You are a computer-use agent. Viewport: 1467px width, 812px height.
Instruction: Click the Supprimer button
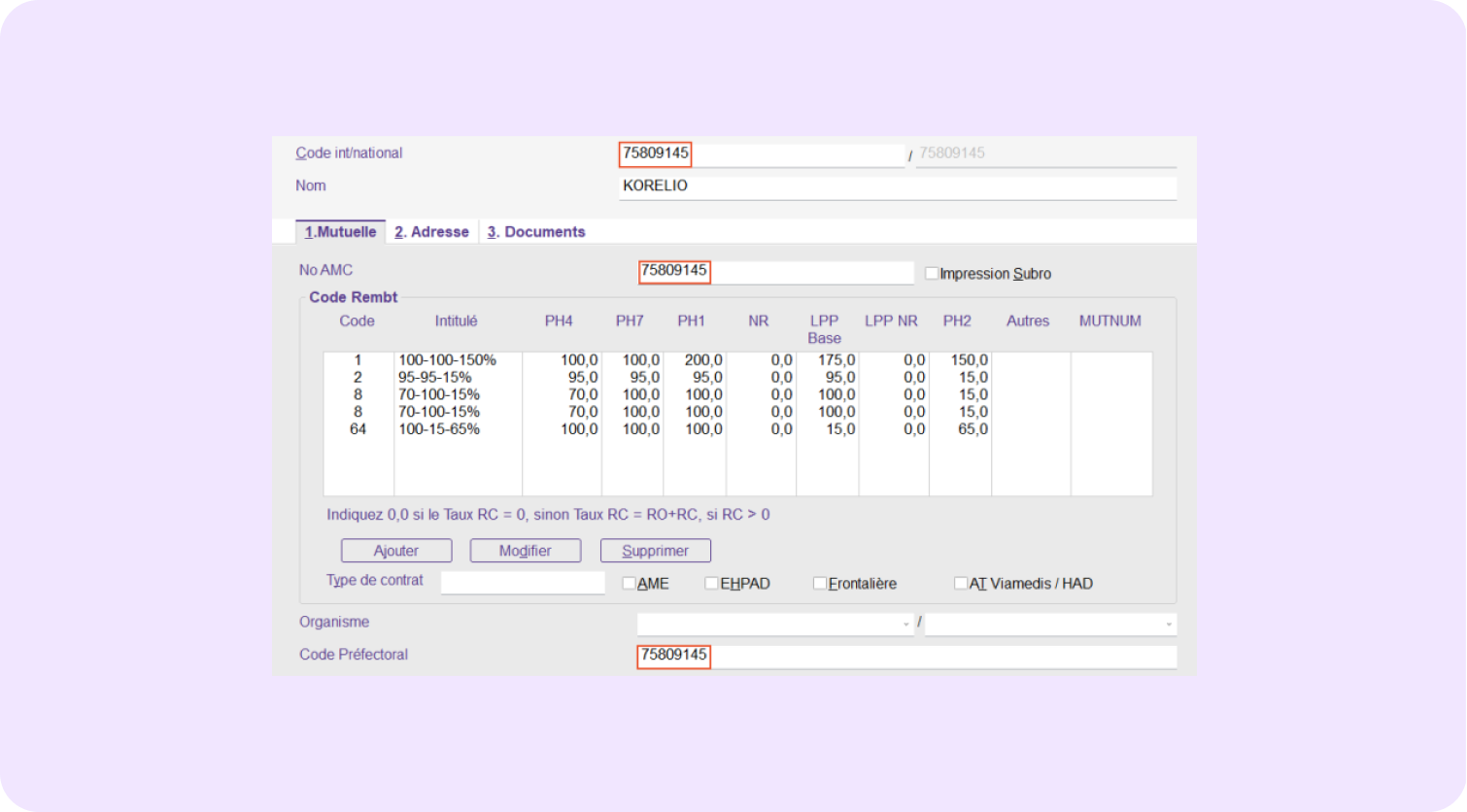[x=655, y=551]
